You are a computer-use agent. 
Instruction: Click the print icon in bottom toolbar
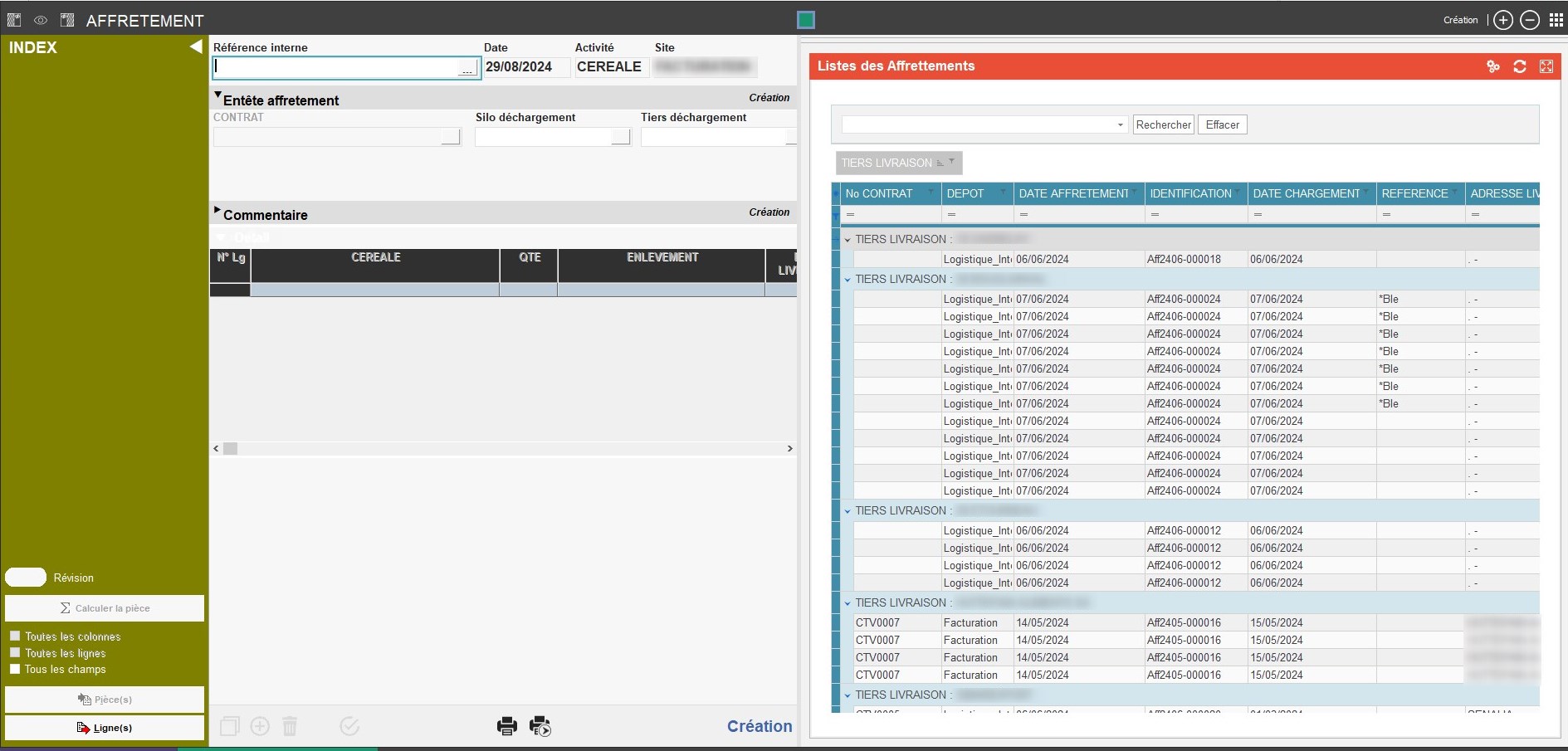pos(506,726)
